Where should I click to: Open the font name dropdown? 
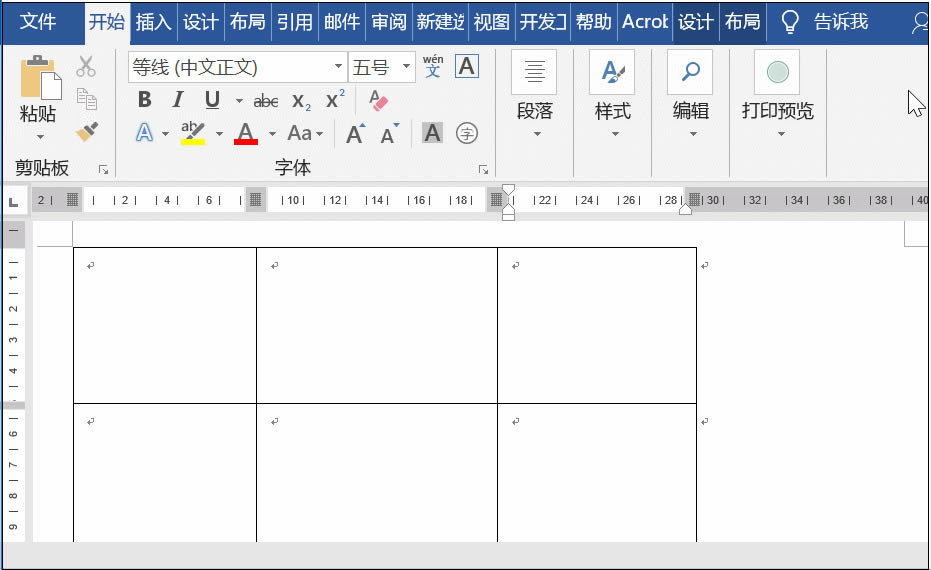[x=338, y=66]
